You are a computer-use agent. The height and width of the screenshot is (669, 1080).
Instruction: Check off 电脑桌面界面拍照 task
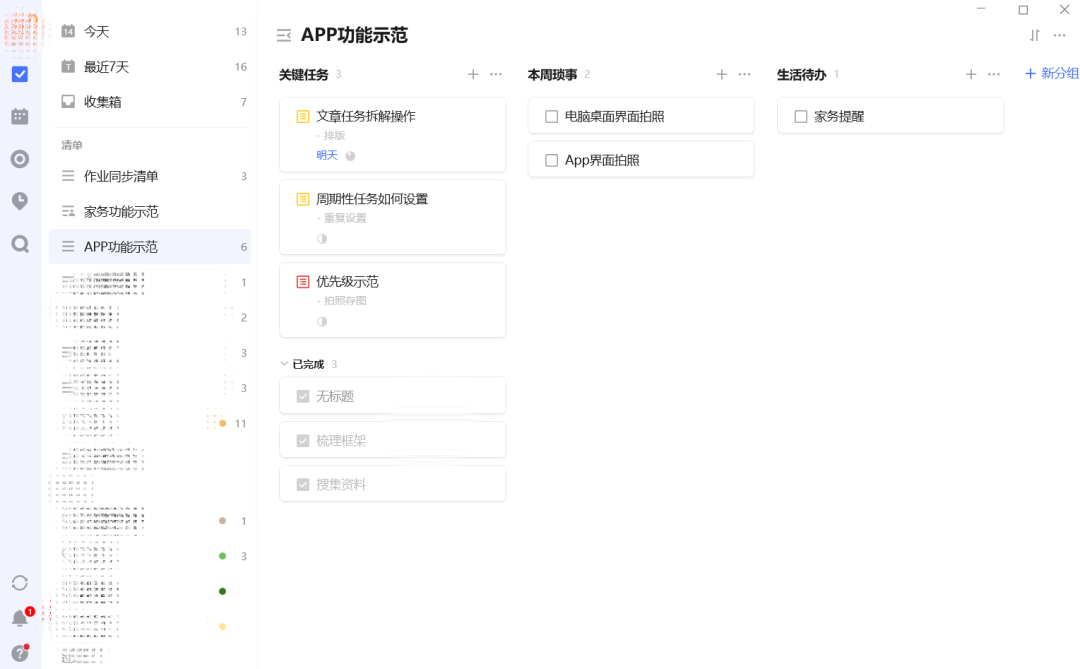tap(551, 116)
